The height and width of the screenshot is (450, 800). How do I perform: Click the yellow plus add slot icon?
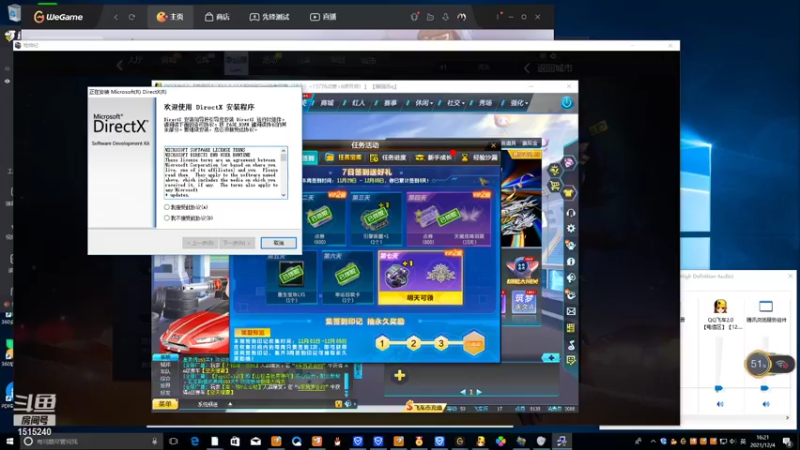click(399, 376)
